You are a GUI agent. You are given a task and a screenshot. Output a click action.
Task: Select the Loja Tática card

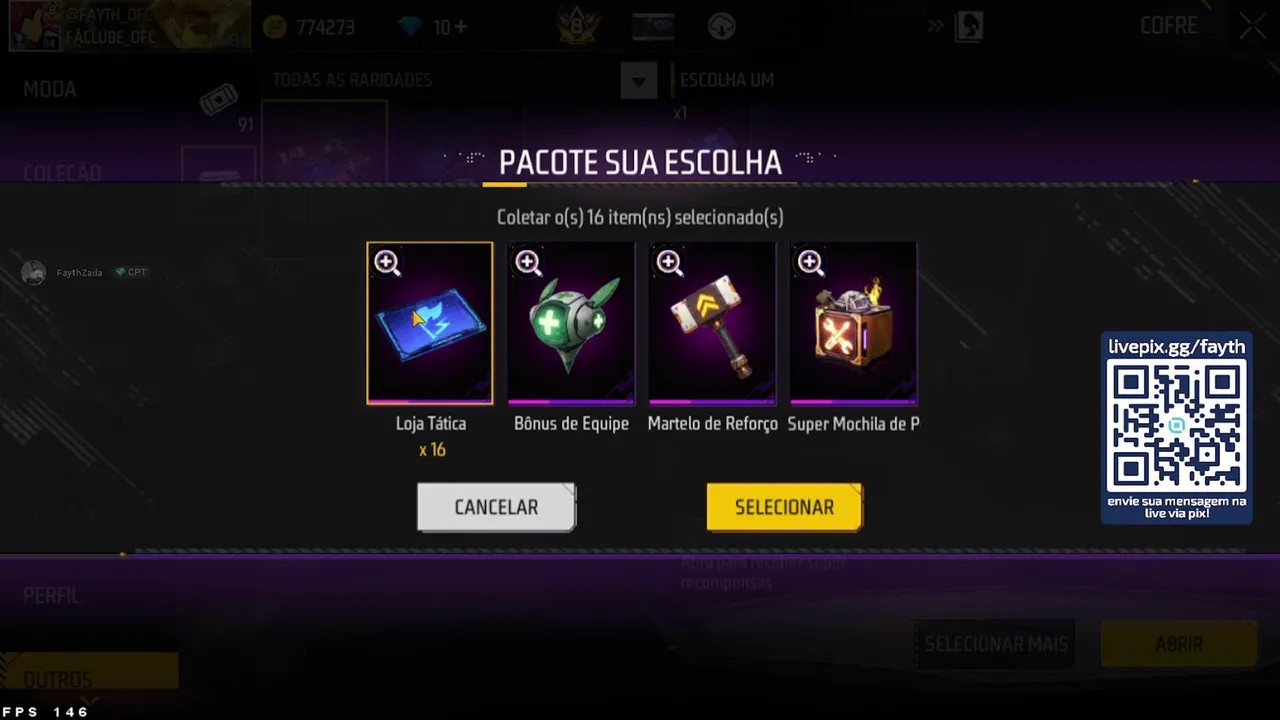[x=430, y=323]
